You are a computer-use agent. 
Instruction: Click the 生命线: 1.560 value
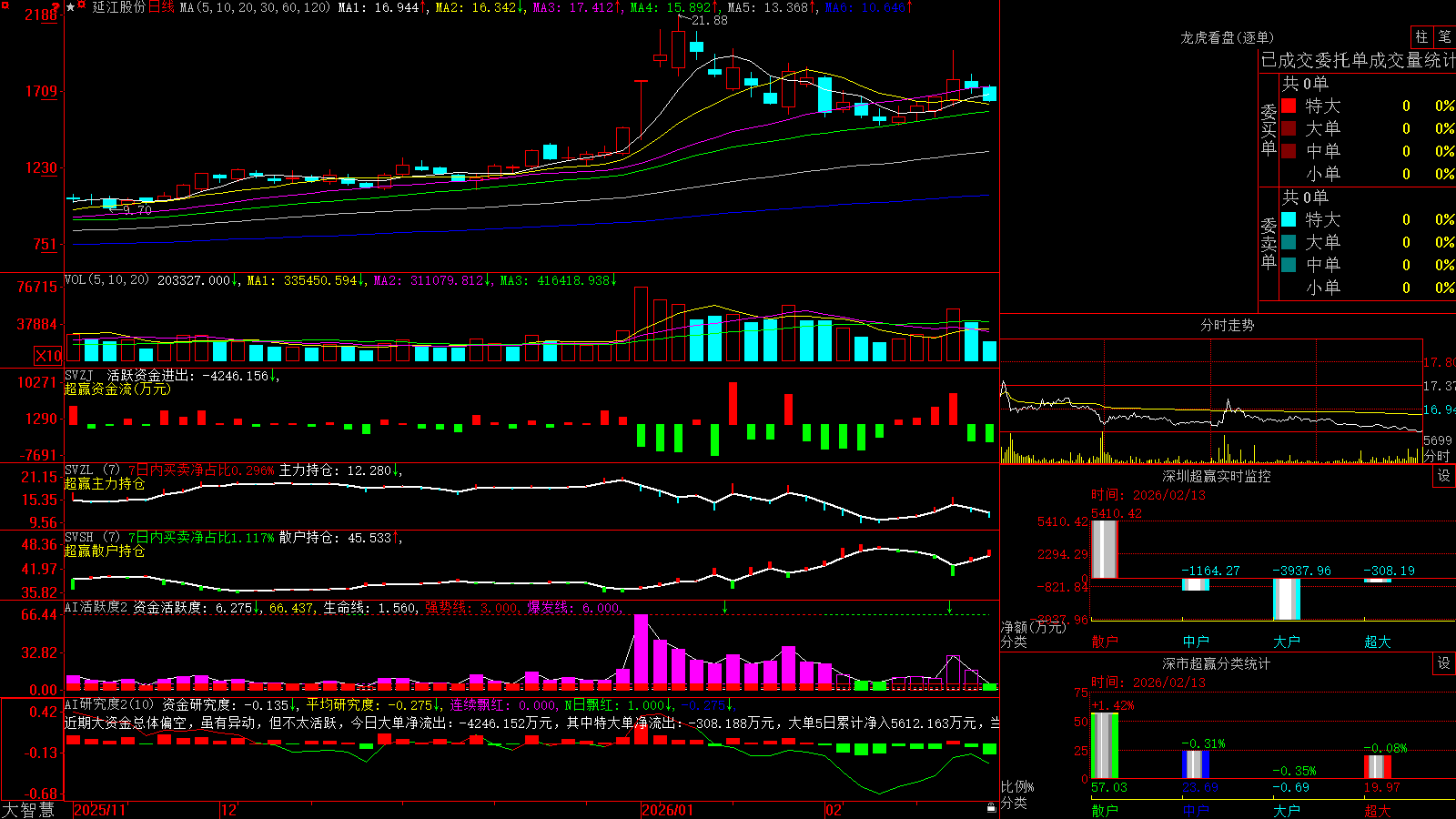369,608
